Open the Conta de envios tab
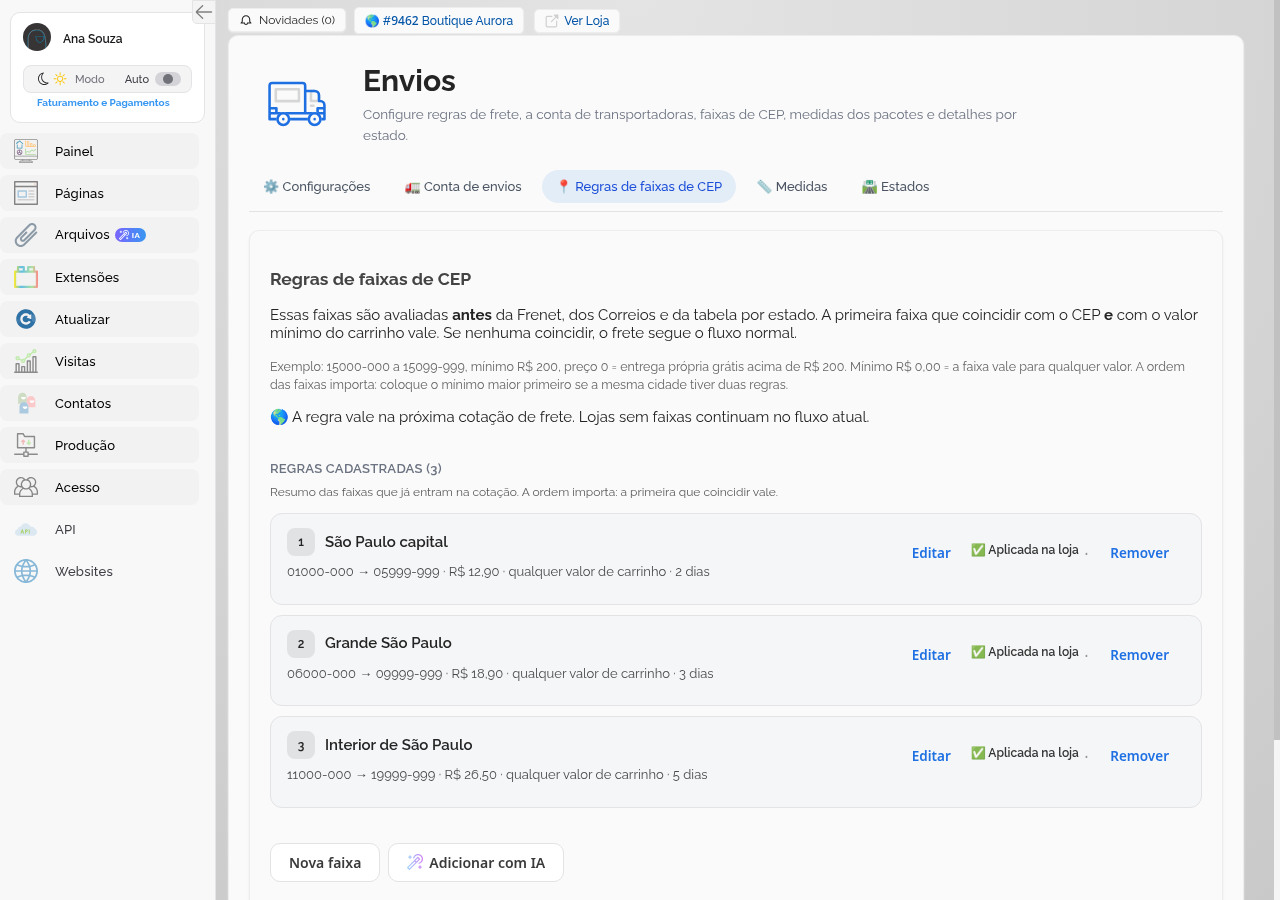Screen dimensions: 1280x900 point(463,186)
